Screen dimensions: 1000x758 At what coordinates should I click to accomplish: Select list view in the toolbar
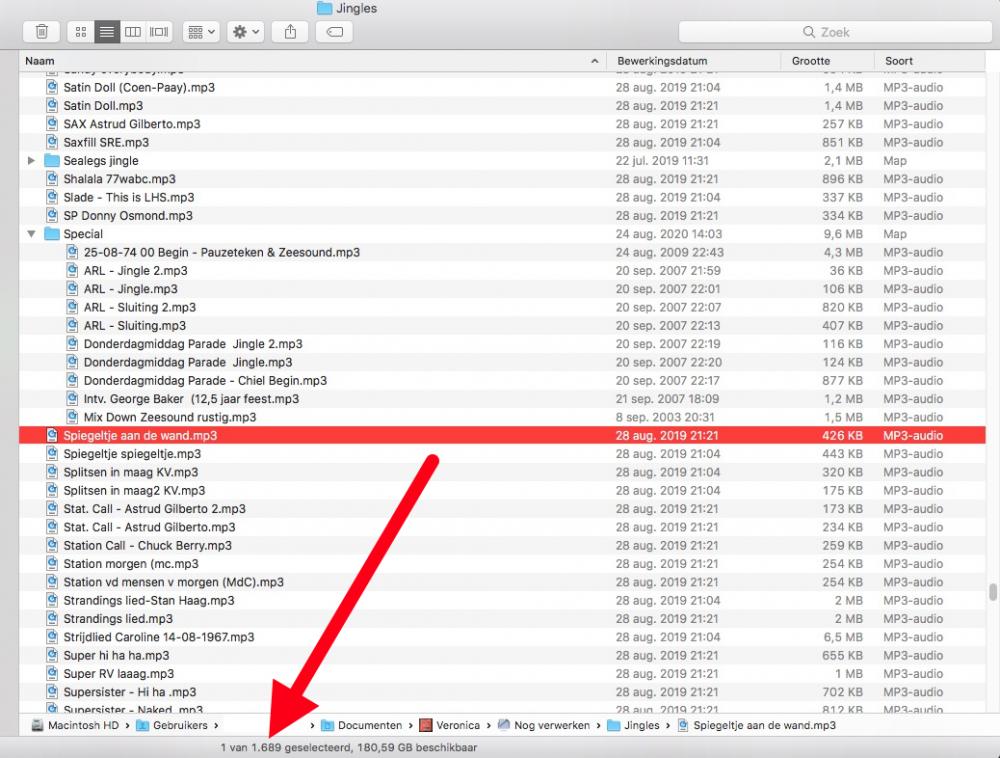point(105,31)
